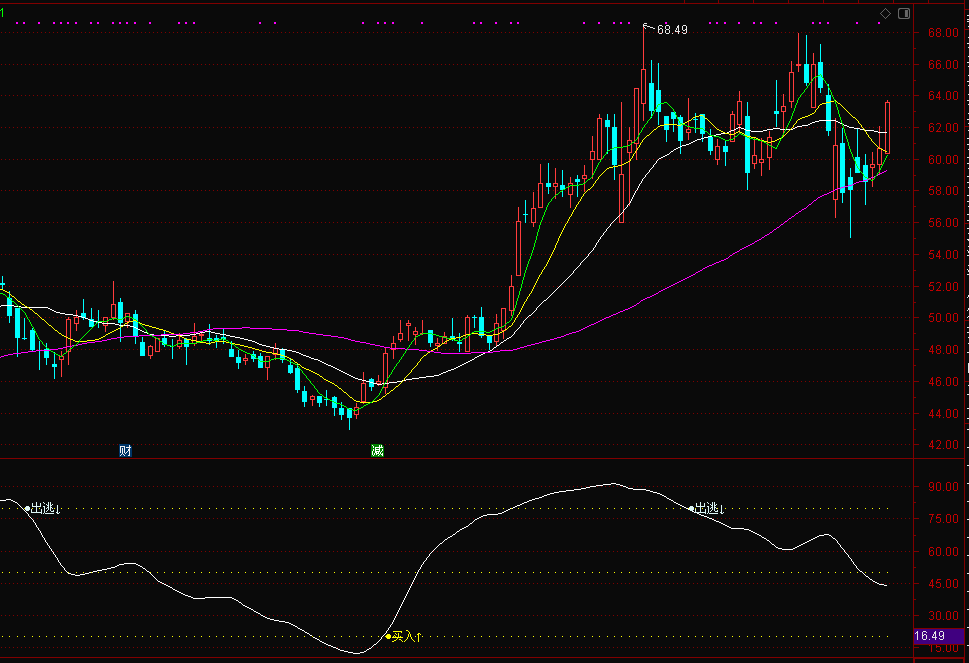Toggle the side panel layout icon
The width and height of the screenshot is (969, 663).
click(903, 14)
